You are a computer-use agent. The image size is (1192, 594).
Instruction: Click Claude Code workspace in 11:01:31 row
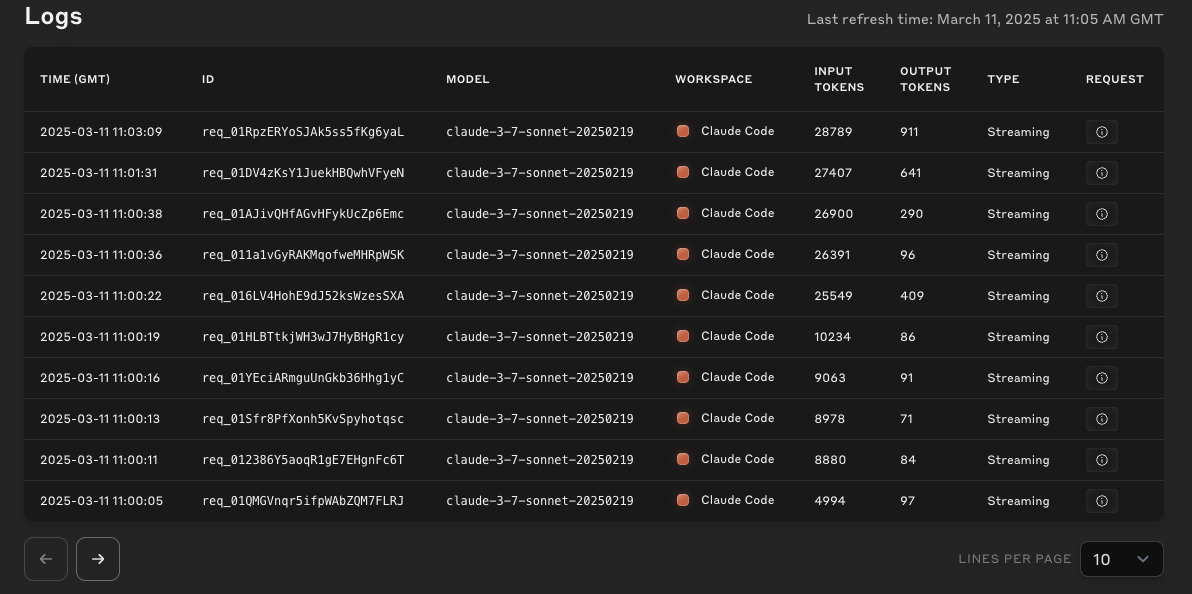click(x=737, y=172)
